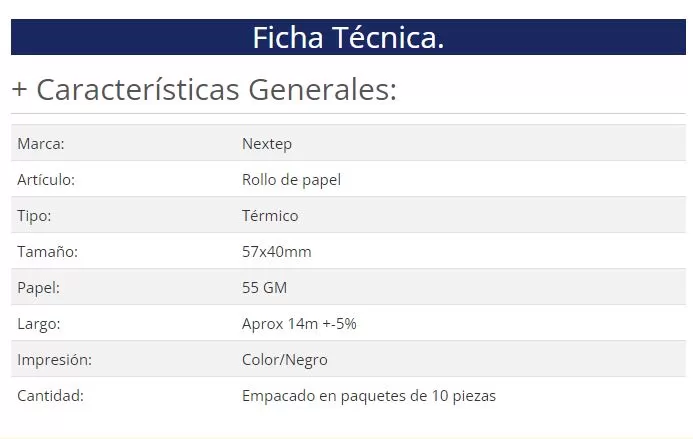Select the Empacado en paquetes value

click(369, 396)
